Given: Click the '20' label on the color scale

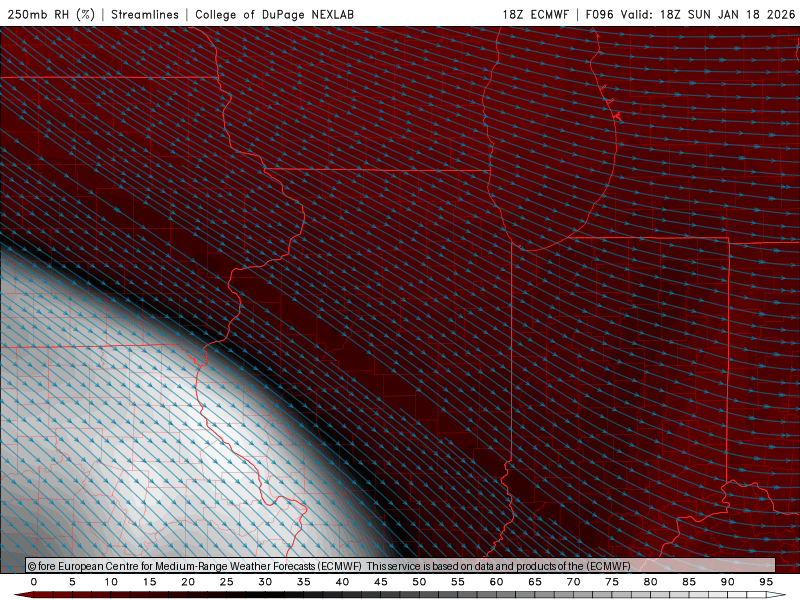Looking at the screenshot, I should pos(188,582).
